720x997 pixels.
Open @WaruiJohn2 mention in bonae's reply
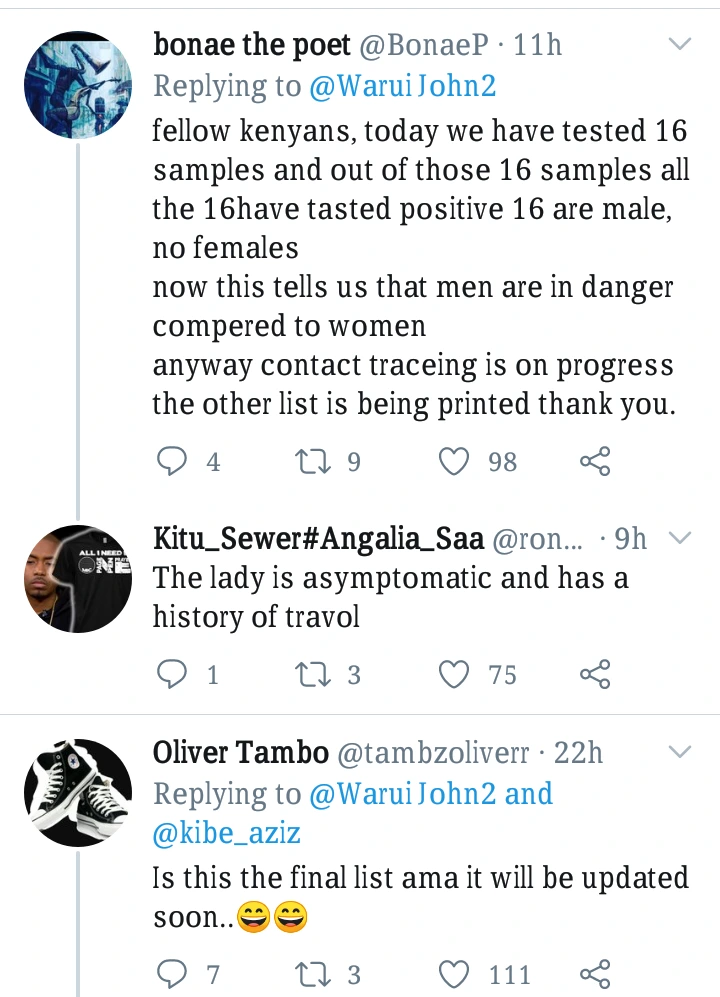coord(403,86)
